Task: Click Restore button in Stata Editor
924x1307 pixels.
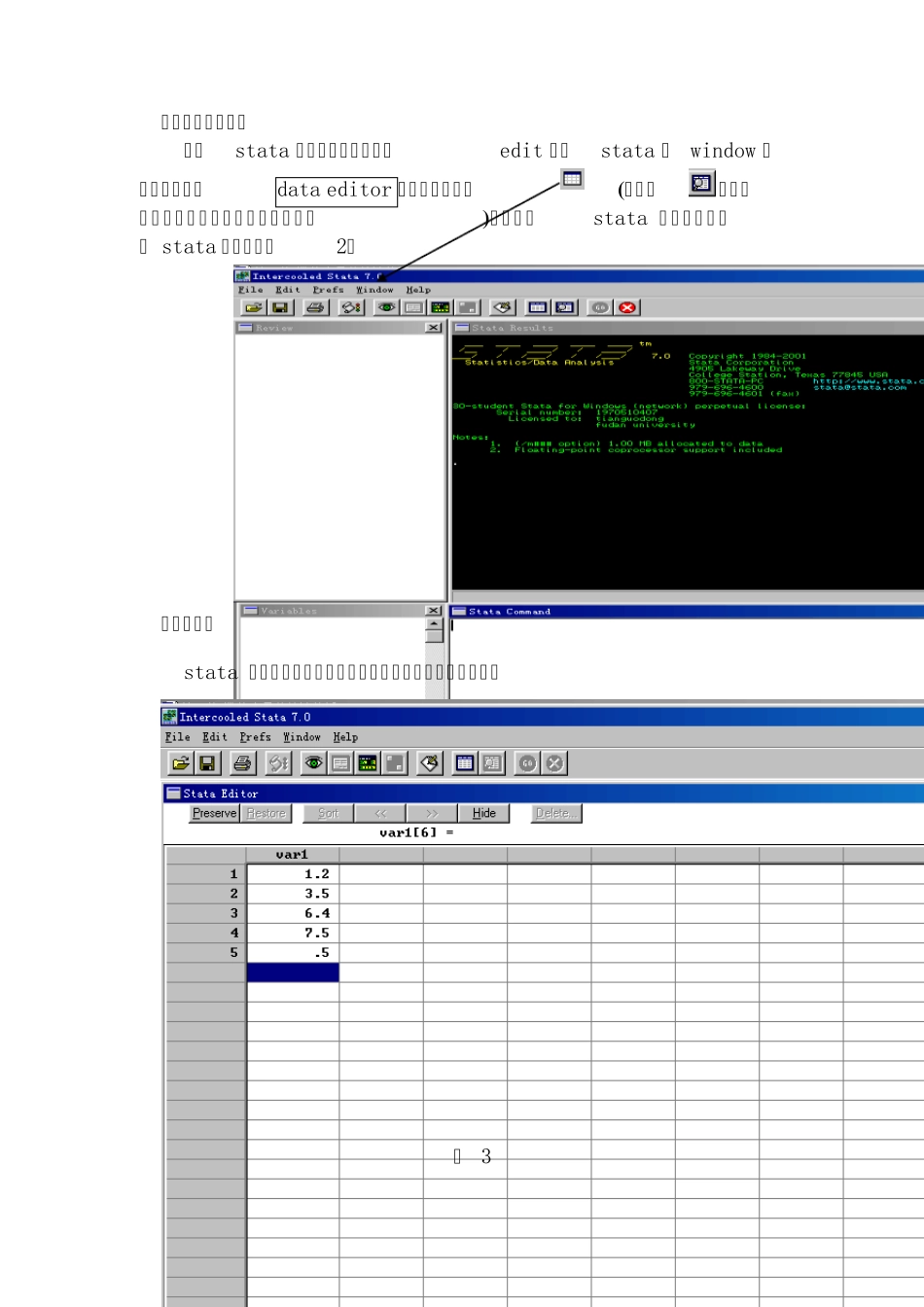Action: point(266,814)
